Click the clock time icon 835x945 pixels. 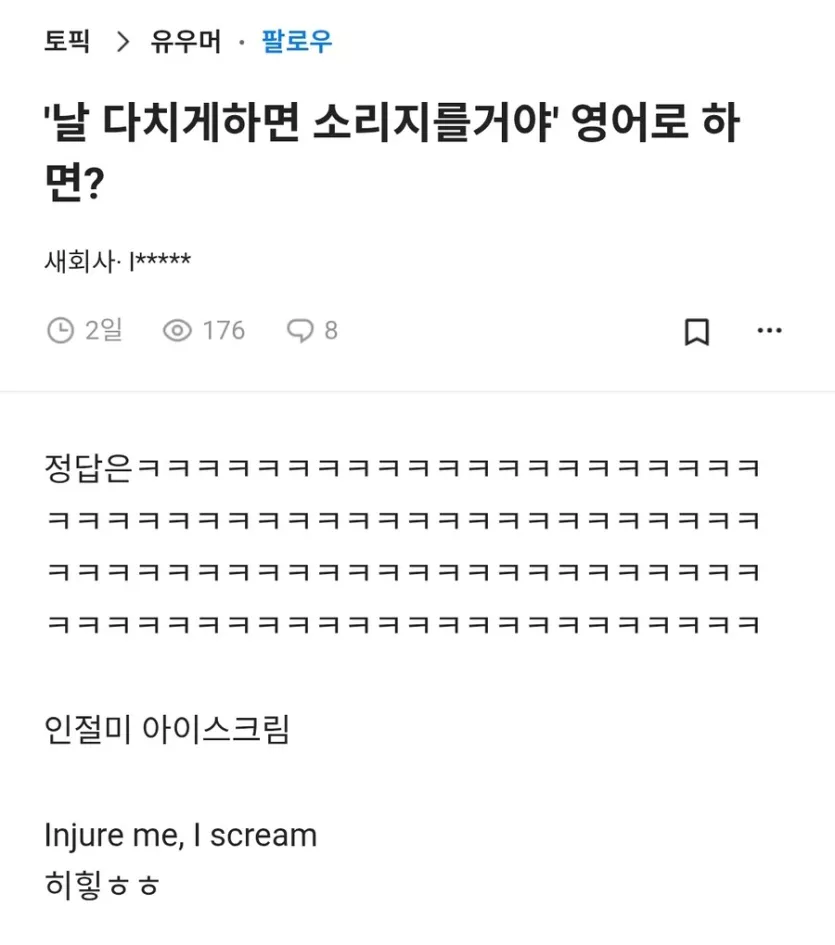[x=61, y=330]
